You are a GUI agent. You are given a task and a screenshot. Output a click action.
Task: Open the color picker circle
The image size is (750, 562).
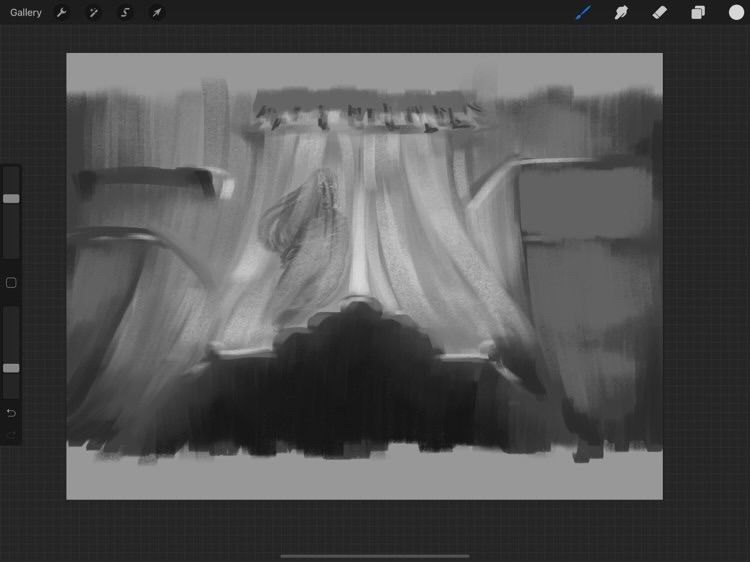(736, 13)
